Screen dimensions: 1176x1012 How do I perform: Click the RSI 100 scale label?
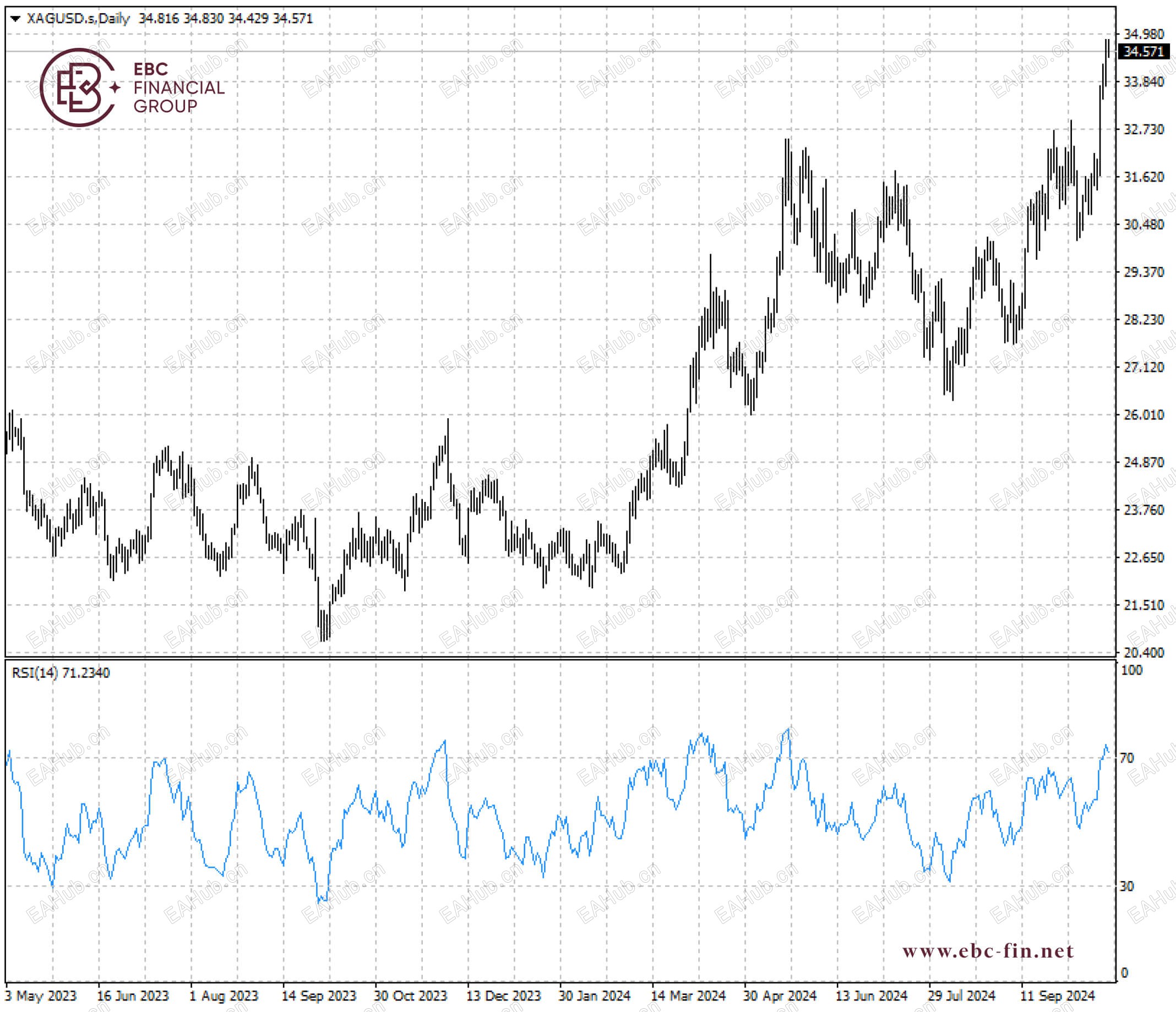[1131, 670]
